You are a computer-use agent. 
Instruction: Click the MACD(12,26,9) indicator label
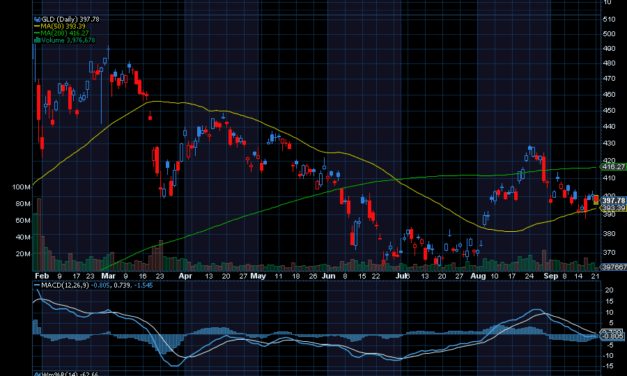click(65, 285)
